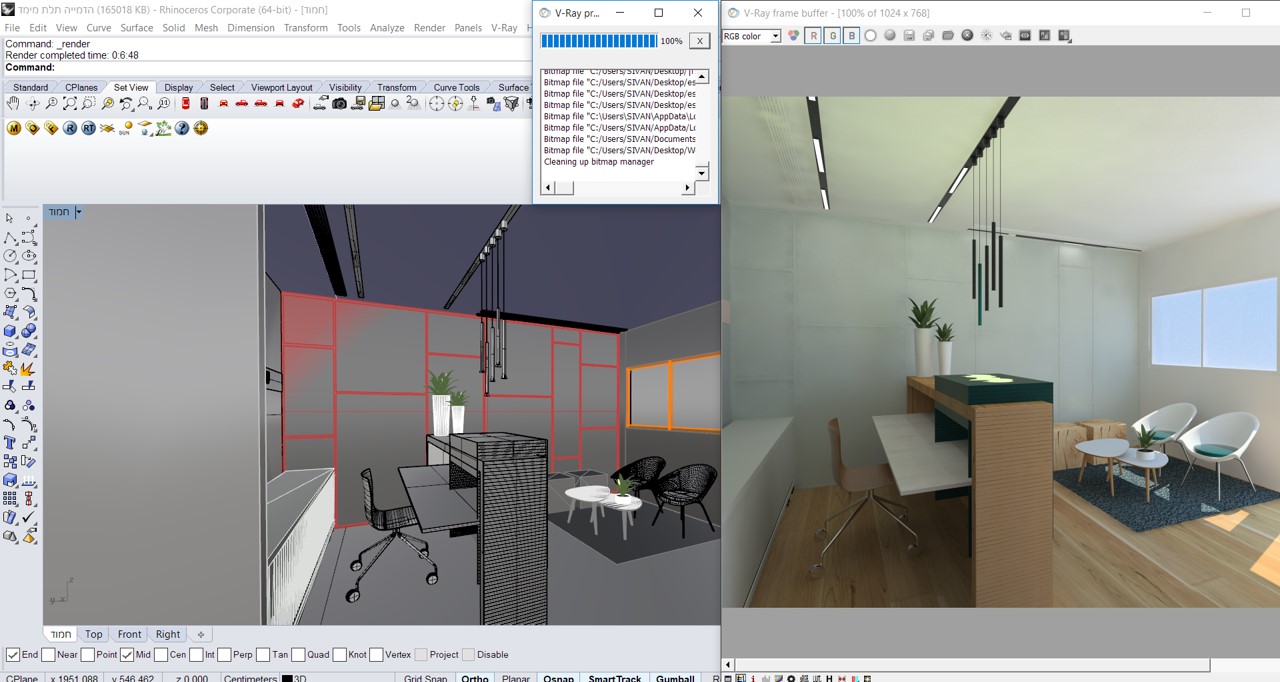The width and height of the screenshot is (1280, 682).
Task: Select the Explode tool
Action: (29, 368)
